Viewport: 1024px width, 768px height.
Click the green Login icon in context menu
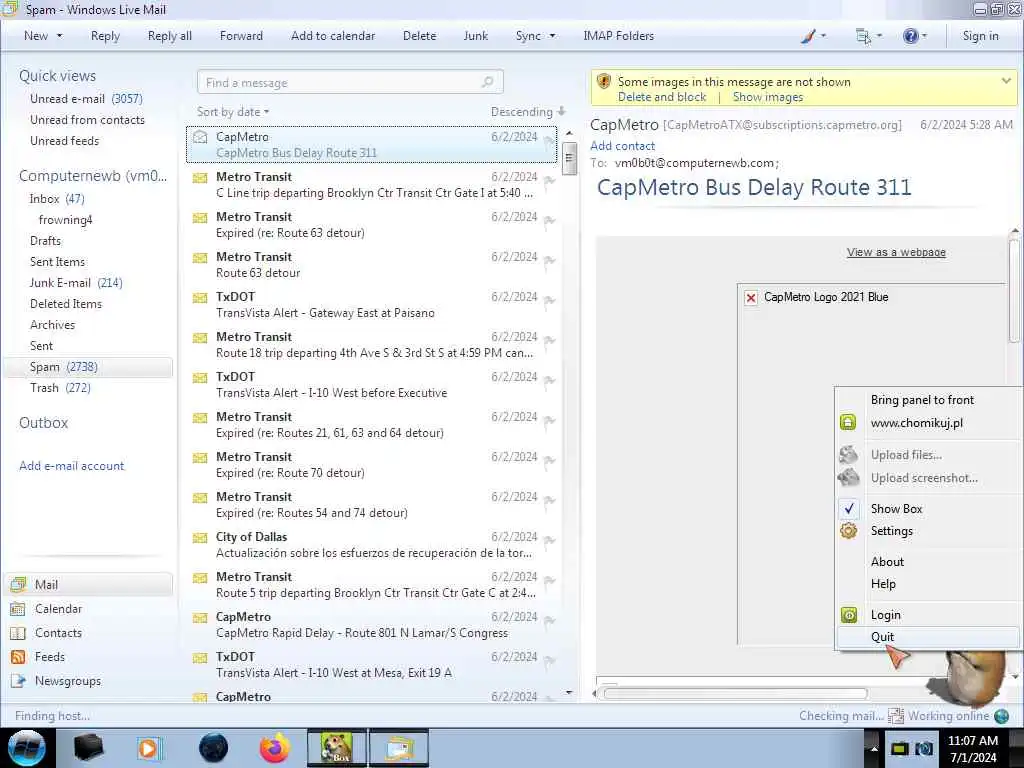click(848, 615)
